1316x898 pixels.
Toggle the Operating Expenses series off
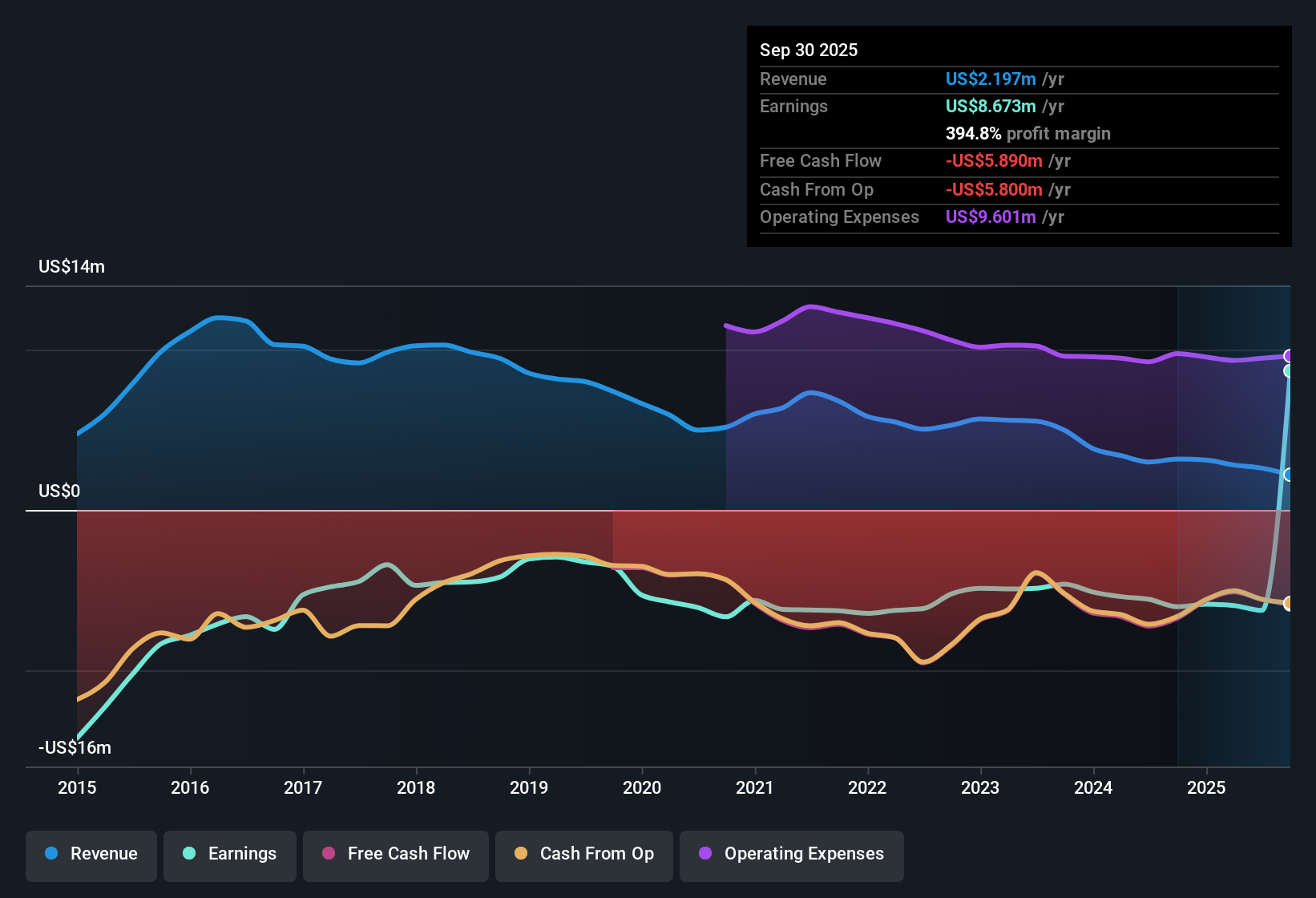(x=792, y=854)
